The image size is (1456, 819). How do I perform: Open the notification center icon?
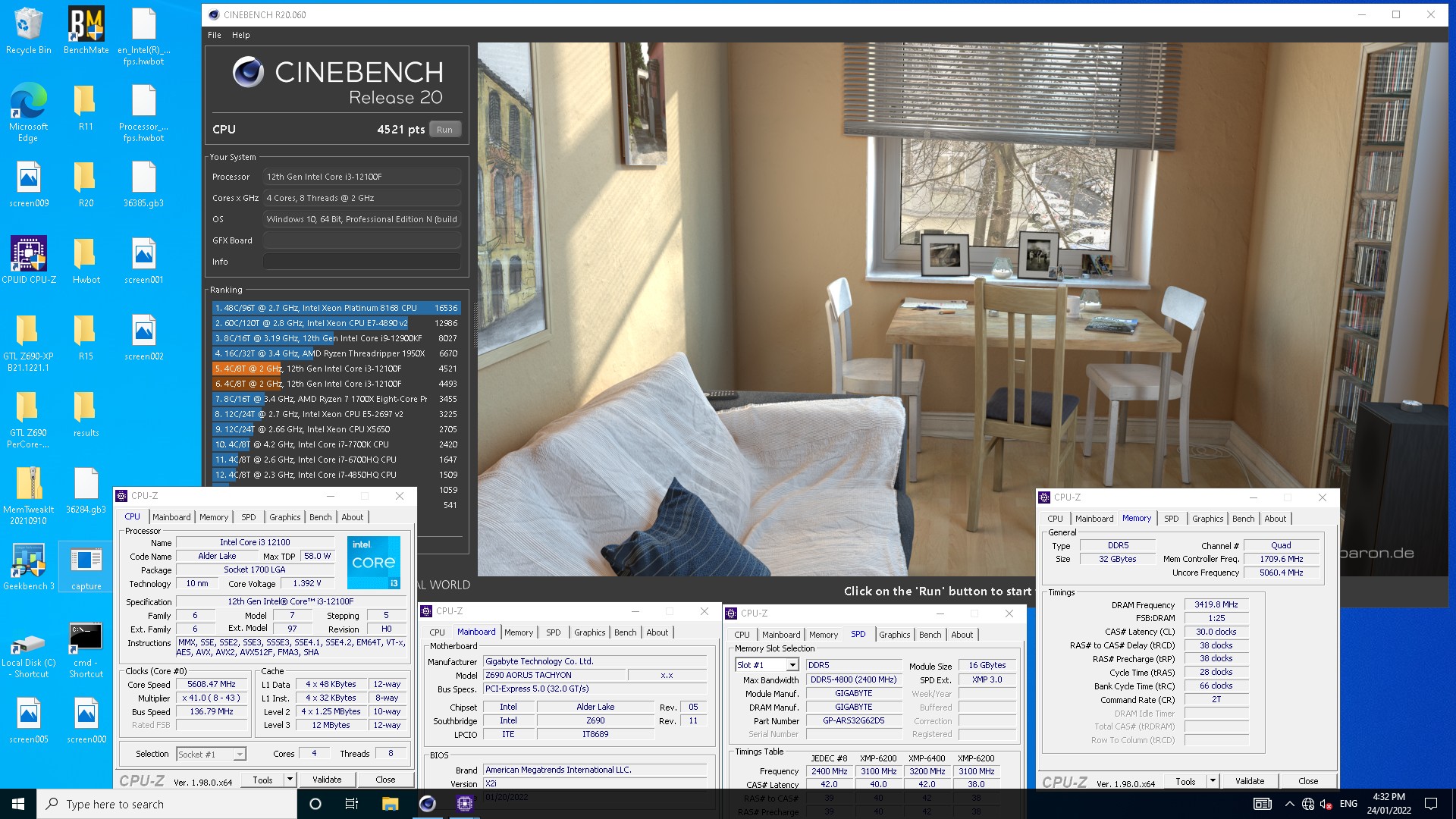coord(1431,804)
